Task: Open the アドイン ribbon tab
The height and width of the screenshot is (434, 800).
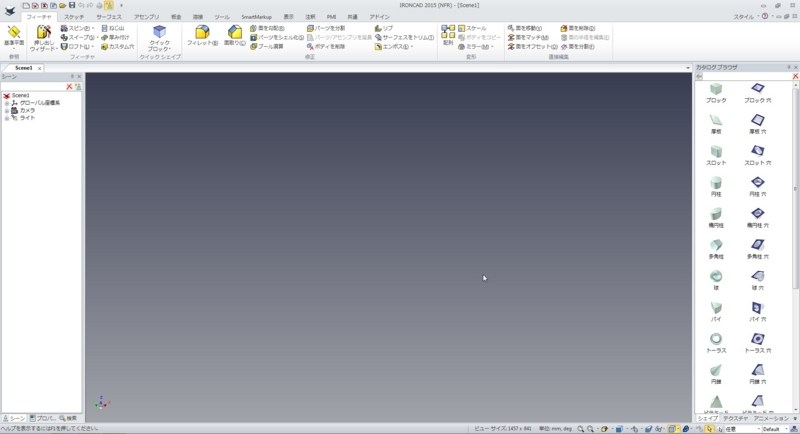Action: point(380,17)
